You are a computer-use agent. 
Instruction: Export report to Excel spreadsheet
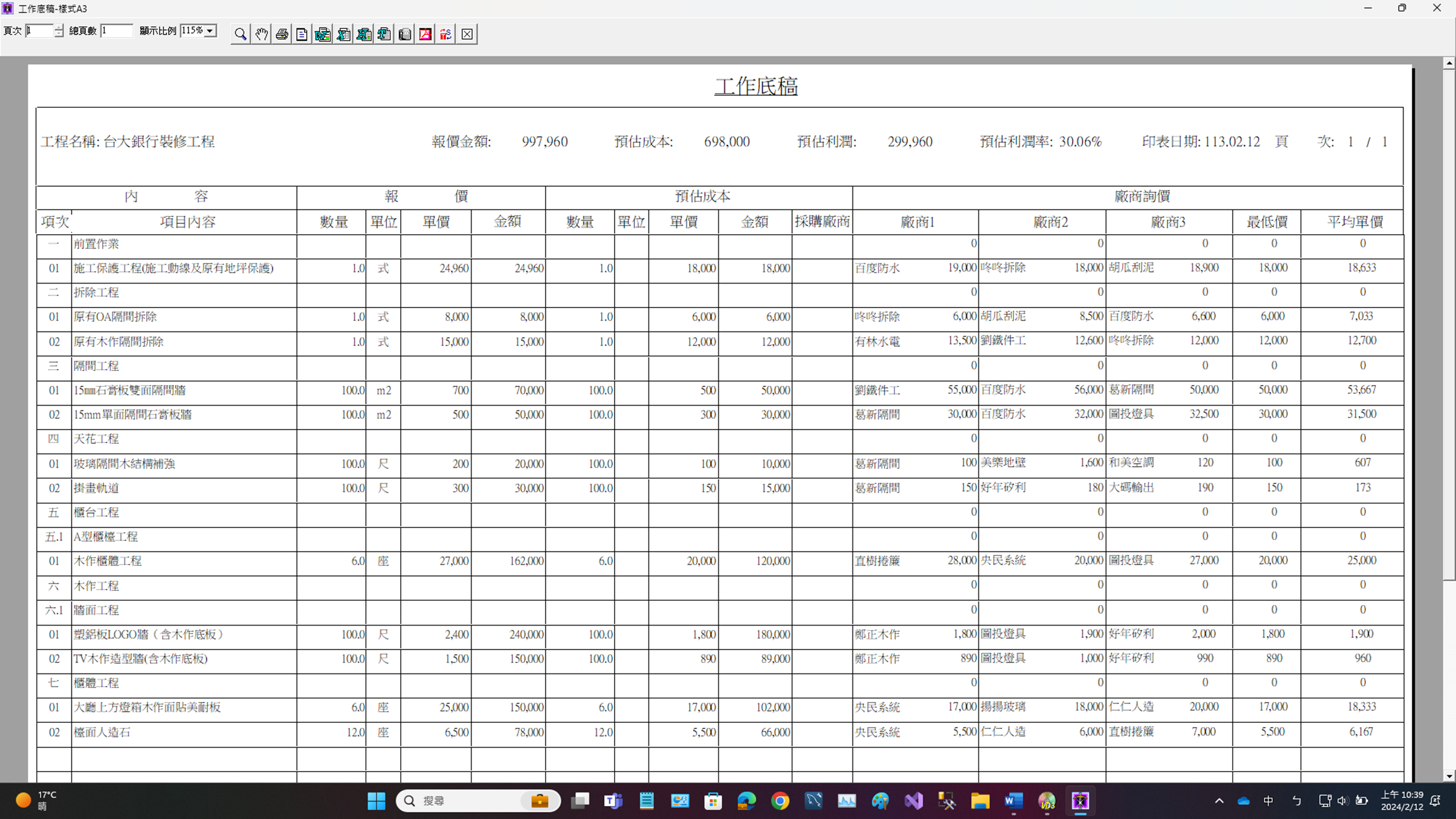point(343,34)
